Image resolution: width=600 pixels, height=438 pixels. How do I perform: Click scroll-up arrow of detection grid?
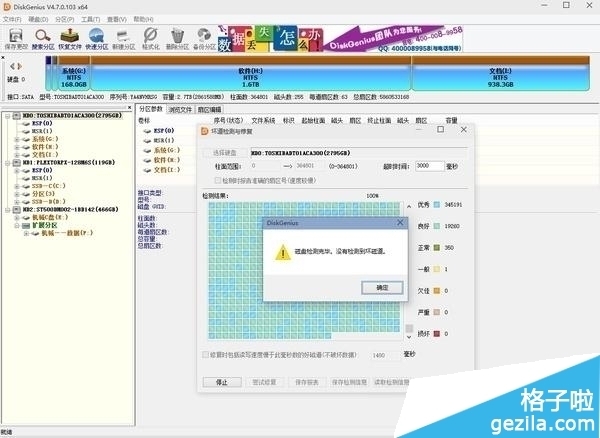(409, 206)
